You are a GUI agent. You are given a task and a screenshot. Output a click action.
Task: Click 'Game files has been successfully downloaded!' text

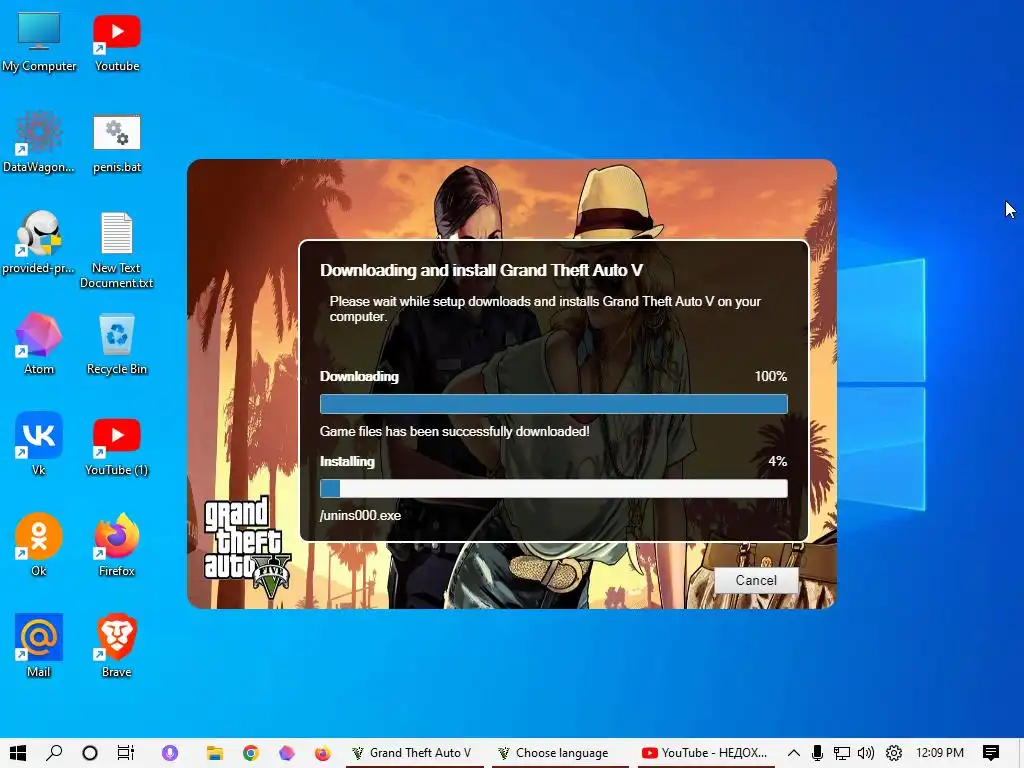(455, 432)
